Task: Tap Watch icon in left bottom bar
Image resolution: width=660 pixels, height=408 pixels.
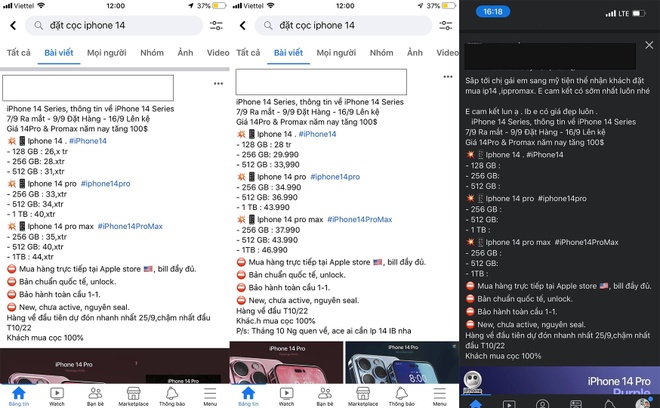Action: click(57, 397)
